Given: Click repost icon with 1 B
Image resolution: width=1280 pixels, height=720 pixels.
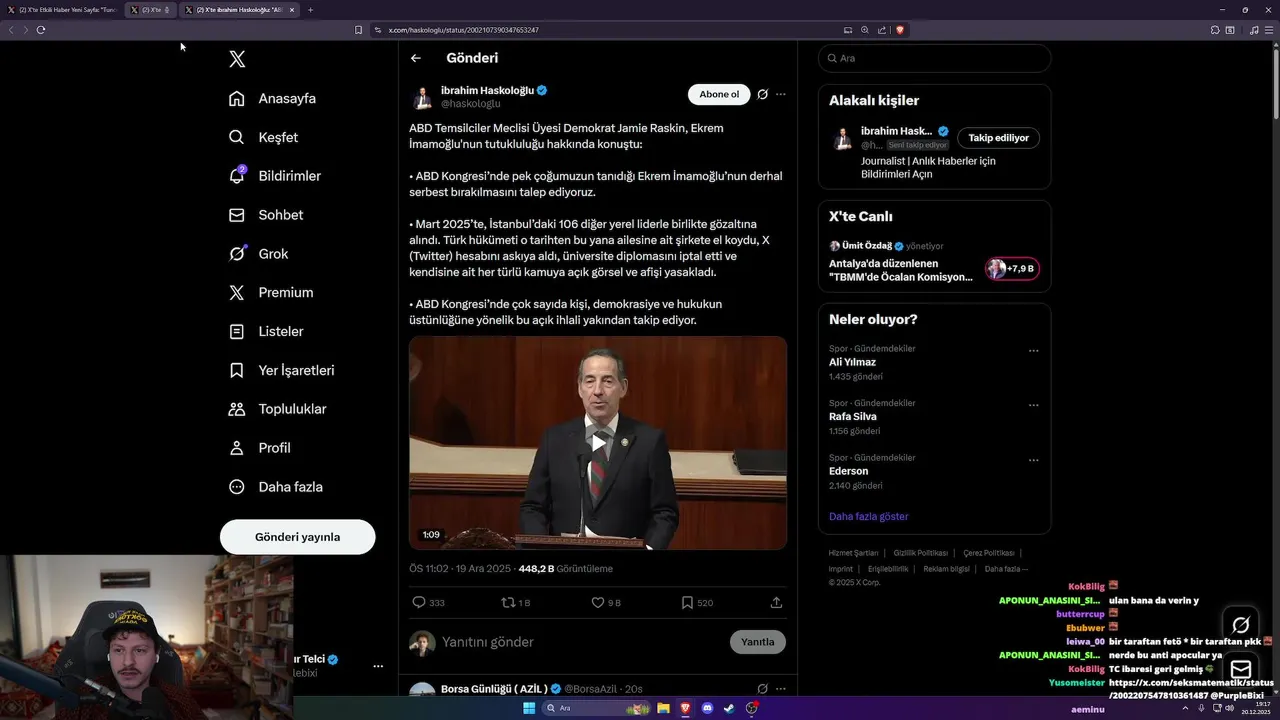Looking at the screenshot, I should pyautogui.click(x=508, y=602).
